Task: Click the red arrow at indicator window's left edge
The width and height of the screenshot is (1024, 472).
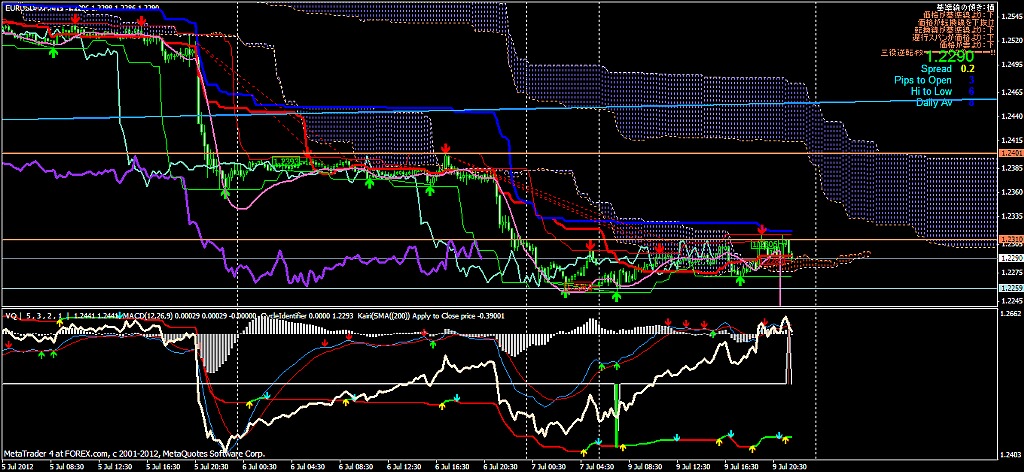Action: pos(9,343)
